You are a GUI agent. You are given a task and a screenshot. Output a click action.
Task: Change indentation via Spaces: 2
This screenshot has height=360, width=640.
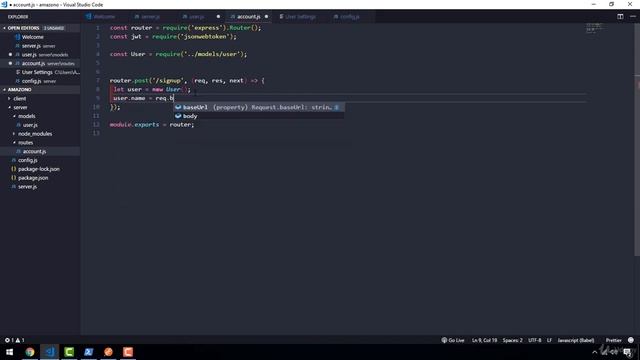[x=512, y=340]
